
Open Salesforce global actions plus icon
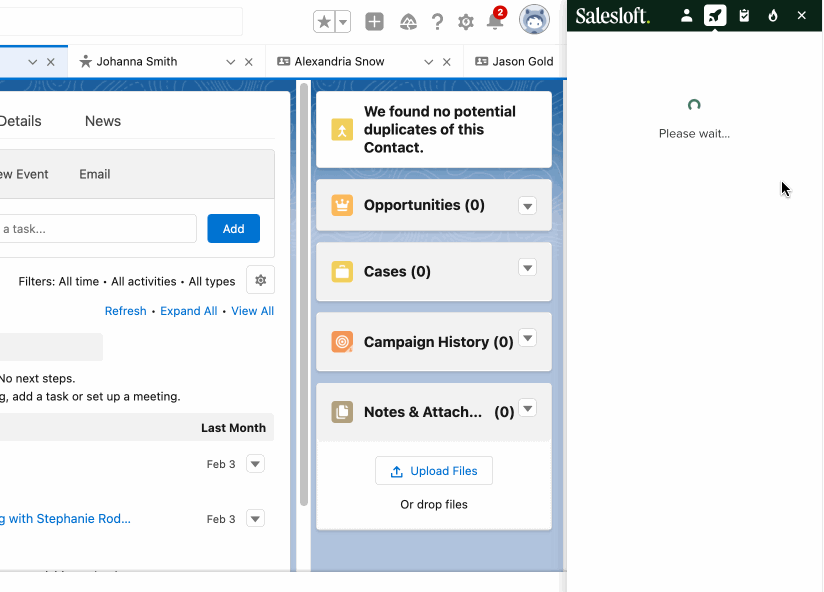pyautogui.click(x=373, y=20)
